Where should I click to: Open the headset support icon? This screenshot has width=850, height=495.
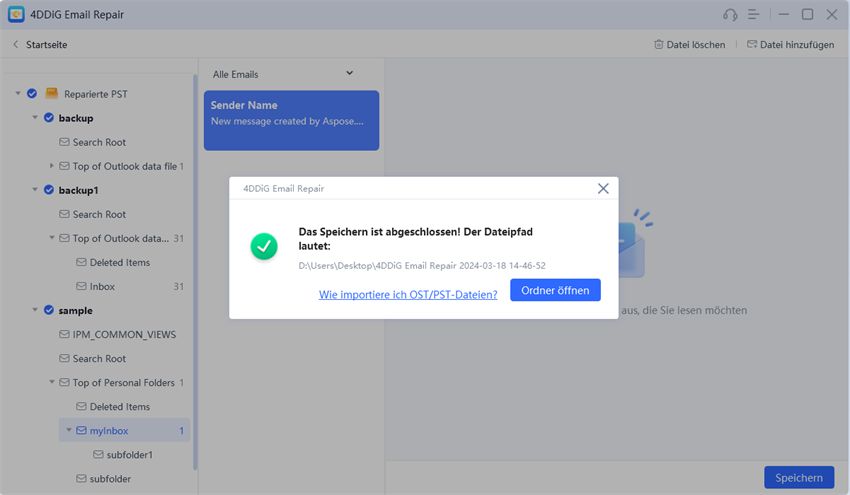tap(730, 15)
